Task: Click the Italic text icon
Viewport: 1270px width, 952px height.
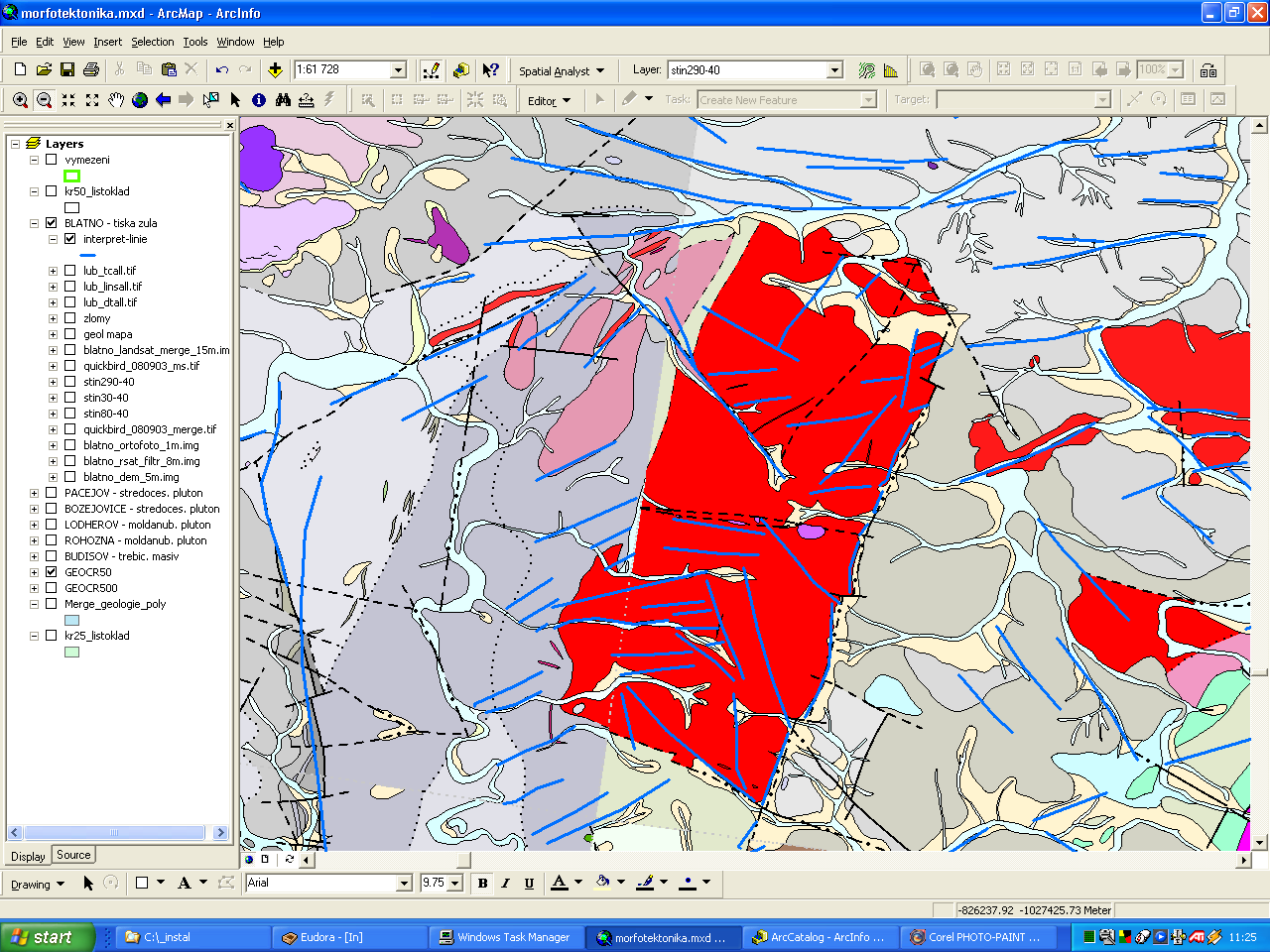Action: [x=505, y=883]
